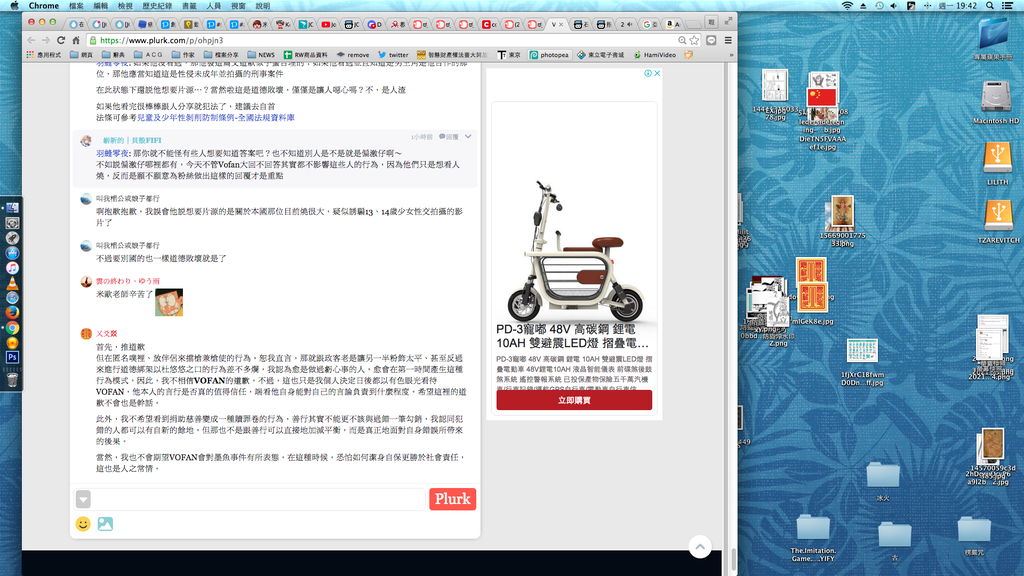Open the Trash in the dock

tap(12, 379)
